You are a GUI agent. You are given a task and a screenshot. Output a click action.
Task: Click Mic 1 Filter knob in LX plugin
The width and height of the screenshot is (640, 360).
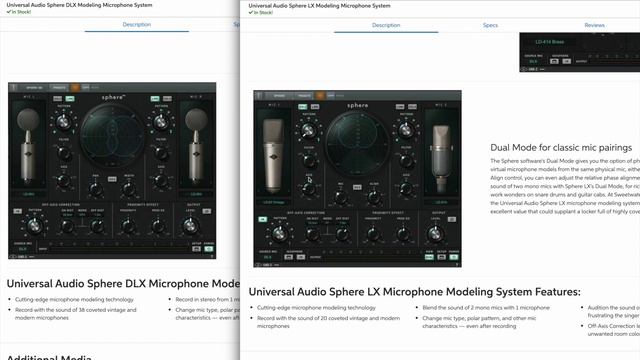309,162
